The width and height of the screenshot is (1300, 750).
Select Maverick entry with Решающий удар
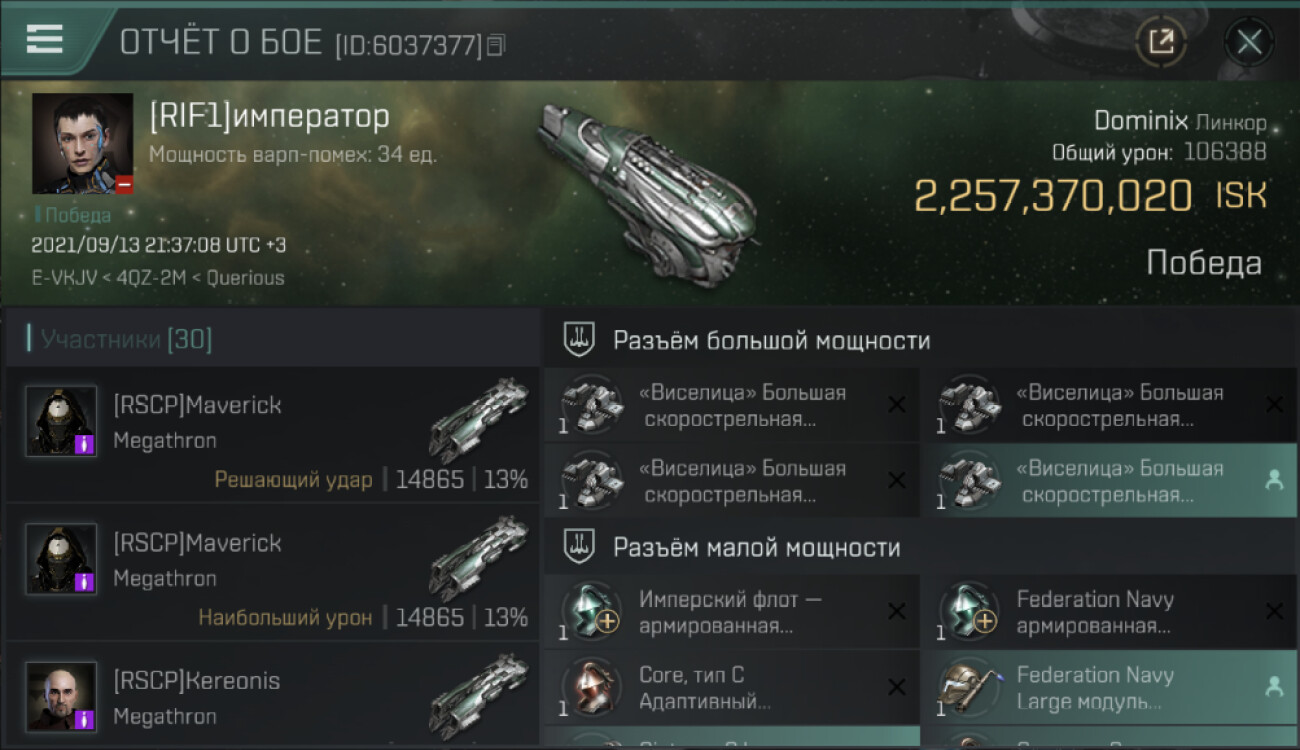273,434
